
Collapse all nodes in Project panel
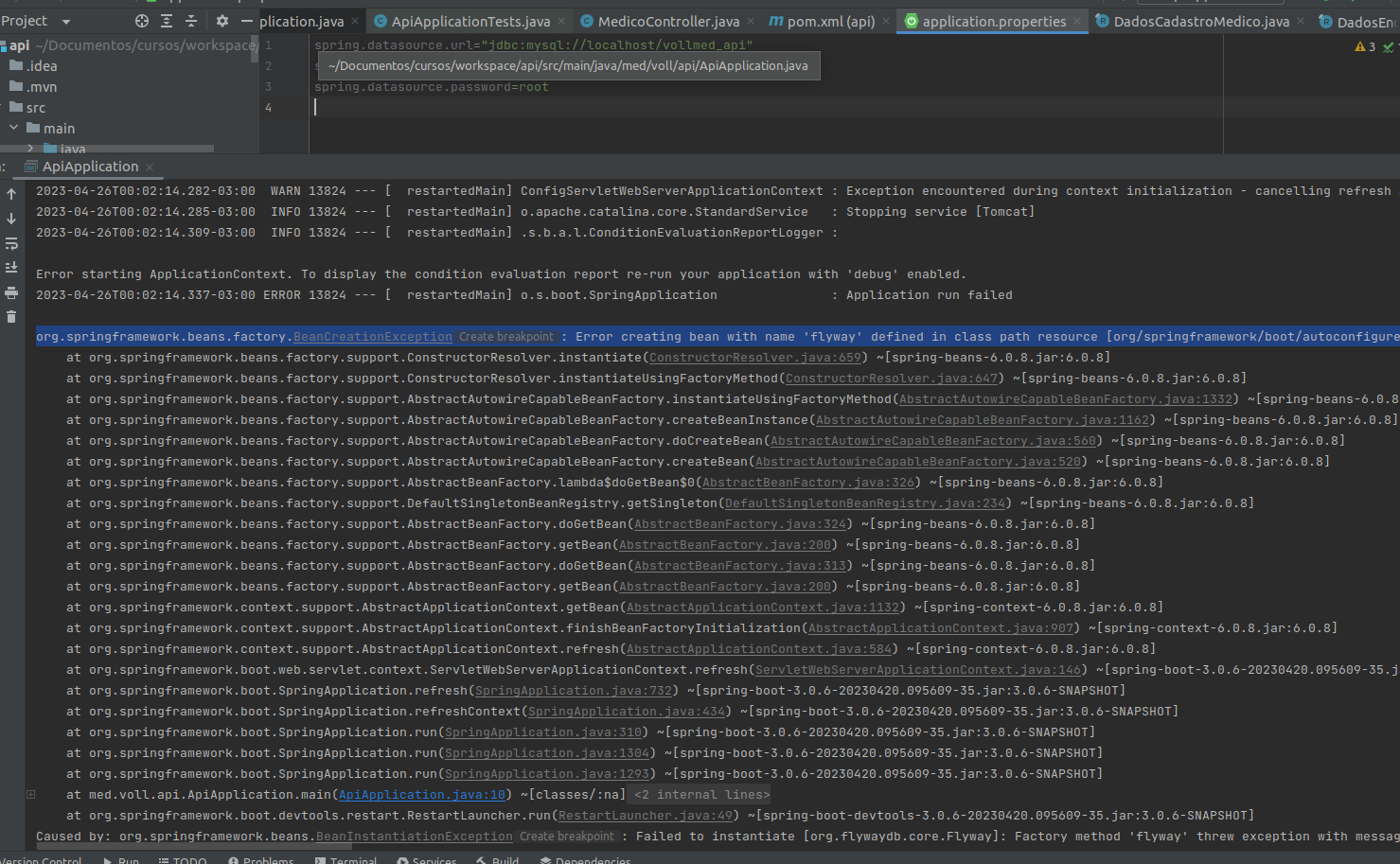coord(191,21)
